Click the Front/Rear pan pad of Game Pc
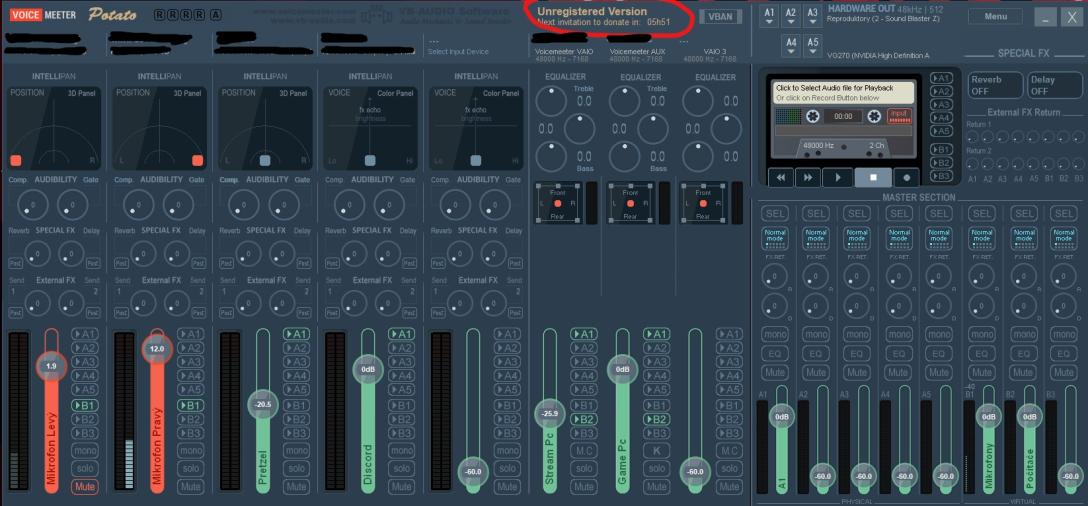 [x=630, y=203]
